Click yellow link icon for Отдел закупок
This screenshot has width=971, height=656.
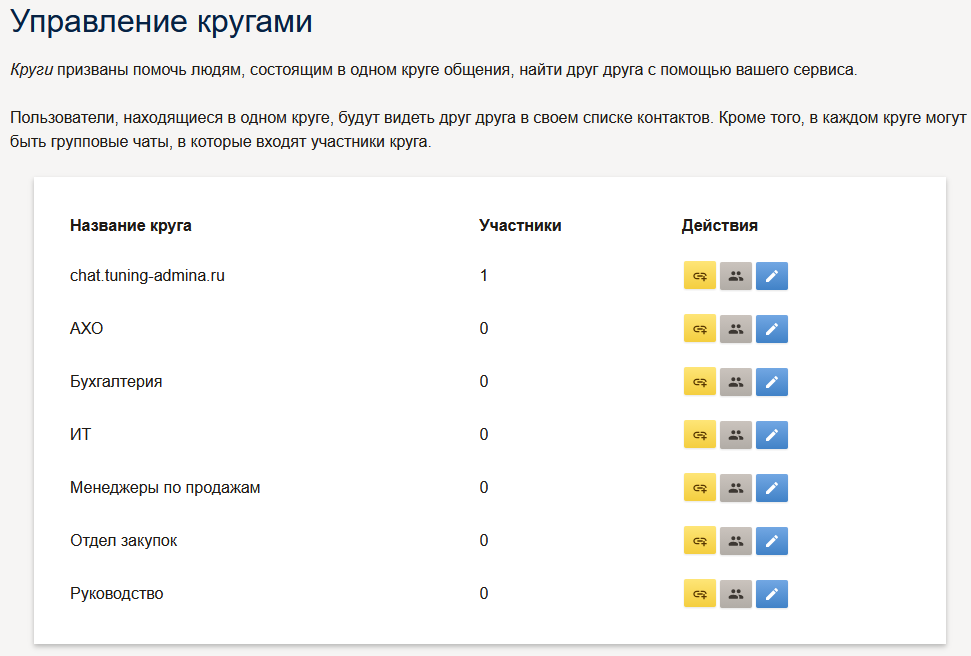[700, 541]
